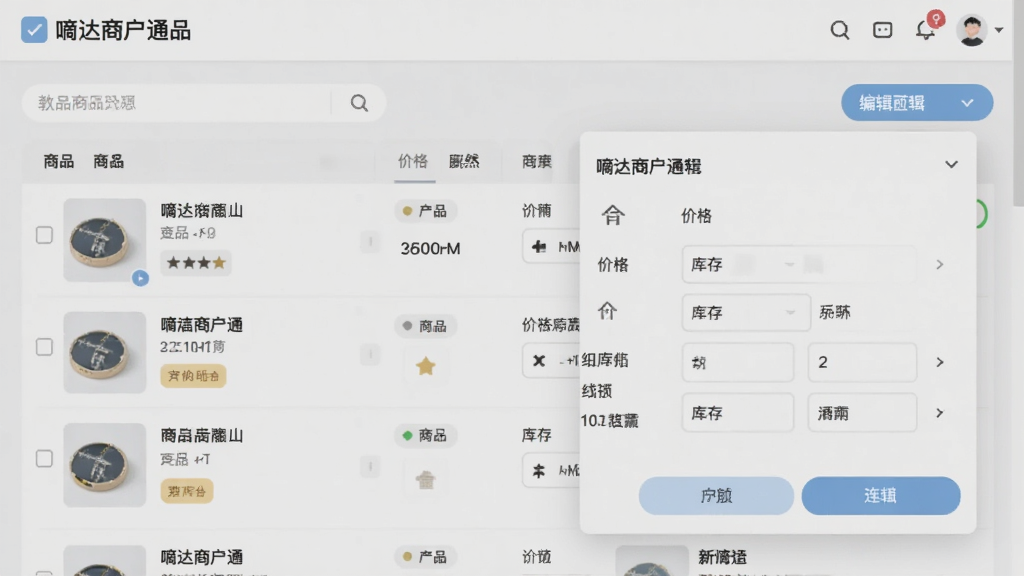Screen dimensions: 1024x576
Task: Click the blue play badge on first thumbnail
Action: coord(140,278)
